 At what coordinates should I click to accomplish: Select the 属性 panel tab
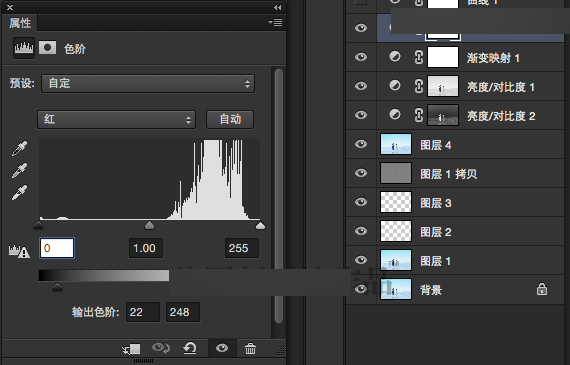tap(20, 23)
